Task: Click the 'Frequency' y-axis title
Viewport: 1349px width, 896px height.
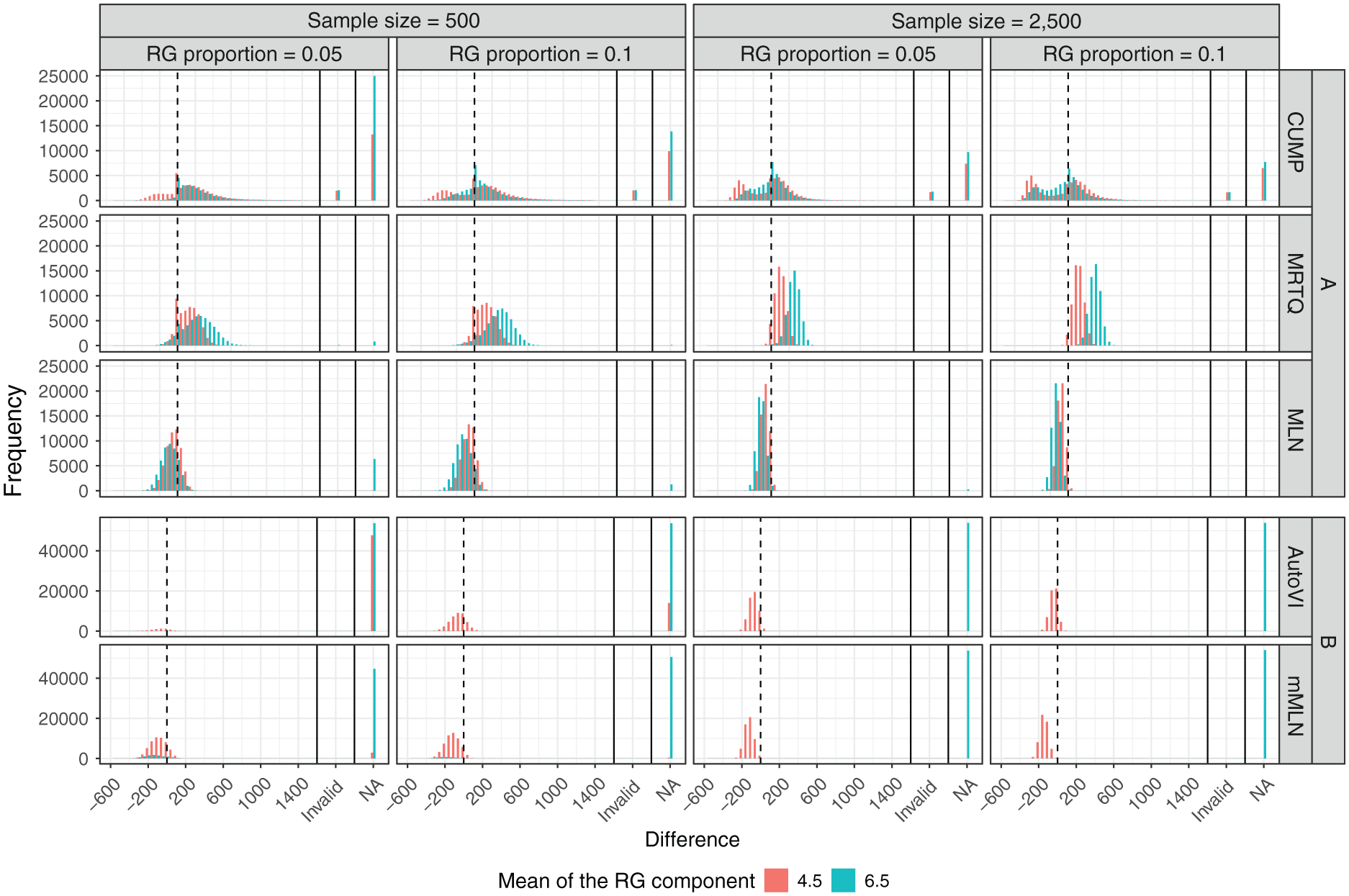Action: [x=14, y=440]
